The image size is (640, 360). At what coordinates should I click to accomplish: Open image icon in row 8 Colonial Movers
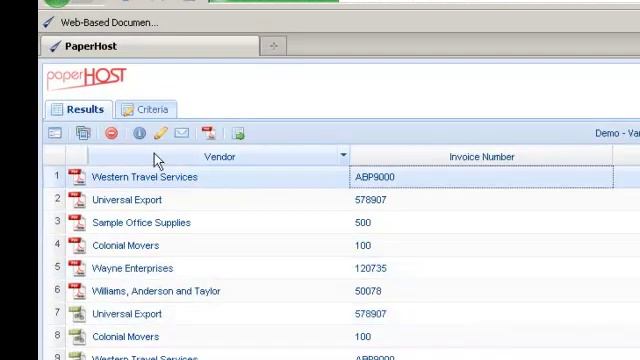click(x=77, y=337)
